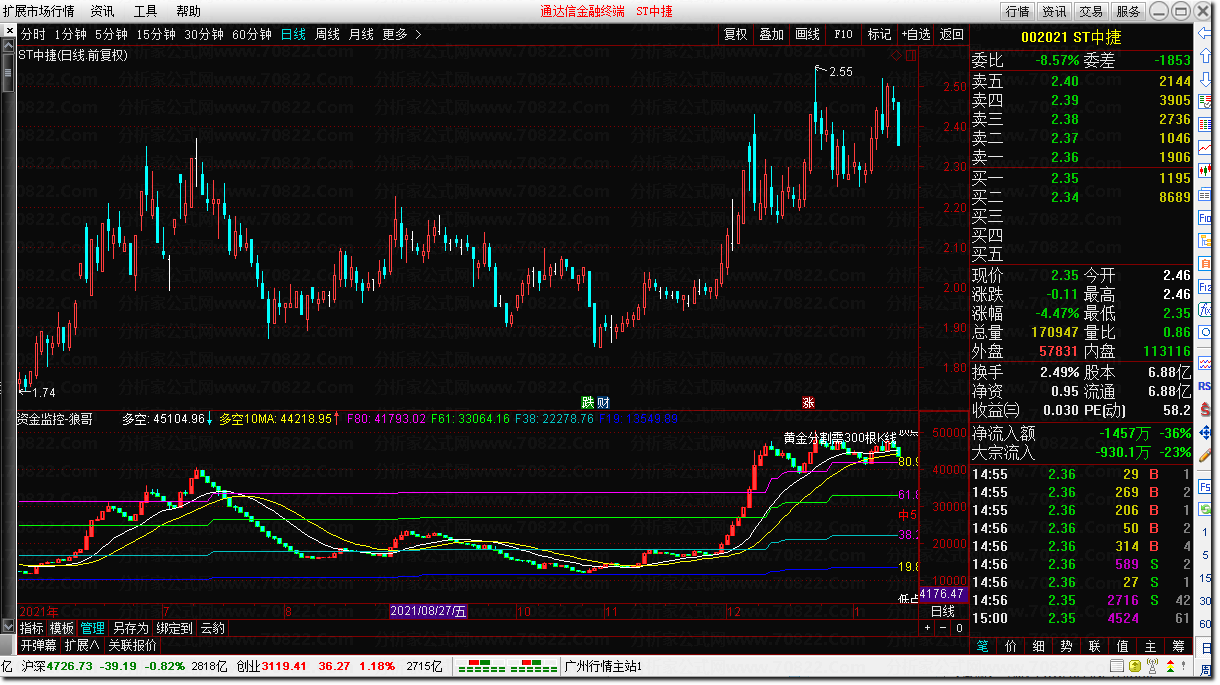Click the 返回 button
1220x685 pixels.
(x=951, y=34)
